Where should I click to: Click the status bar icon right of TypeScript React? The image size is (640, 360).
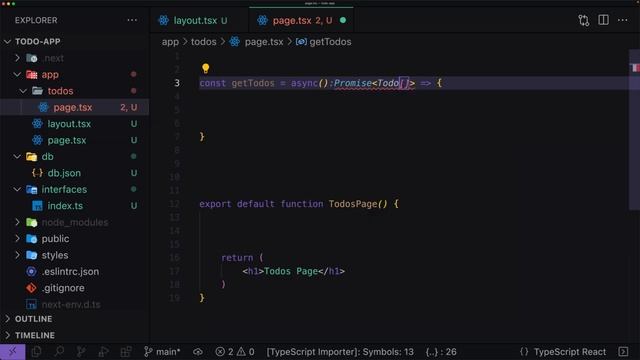(x=623, y=351)
